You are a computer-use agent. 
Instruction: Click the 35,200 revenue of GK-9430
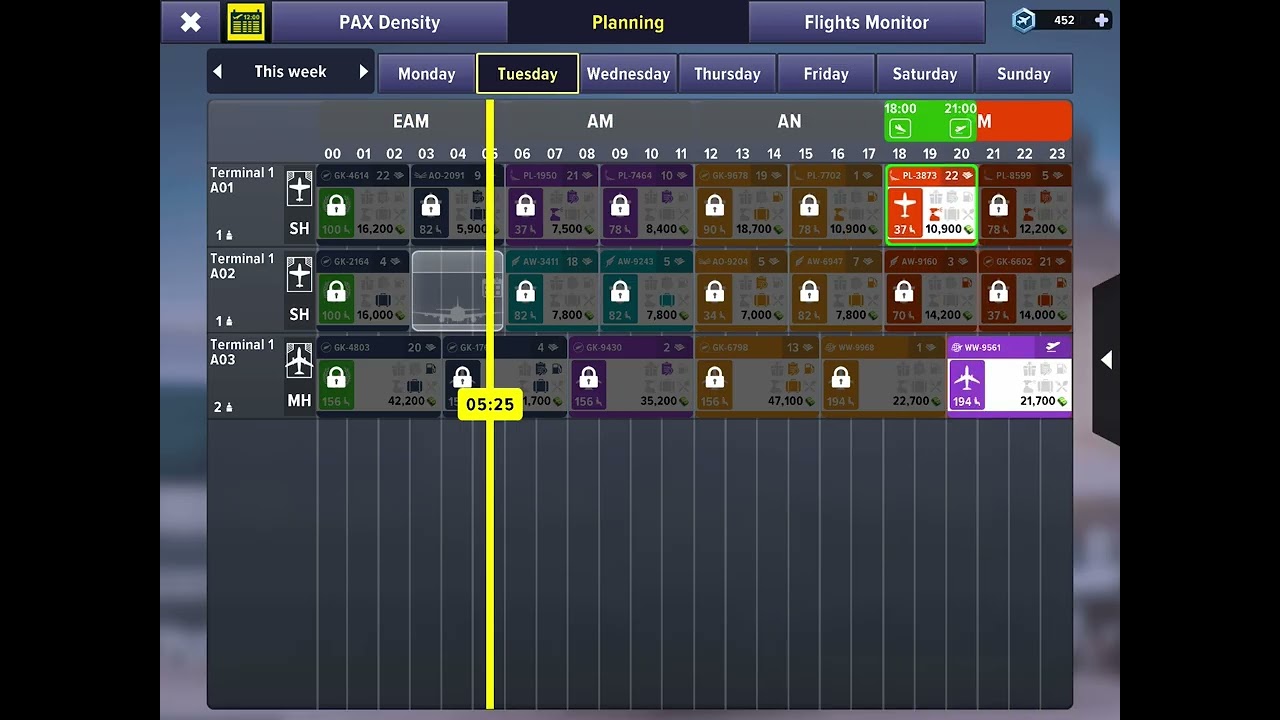coord(658,401)
